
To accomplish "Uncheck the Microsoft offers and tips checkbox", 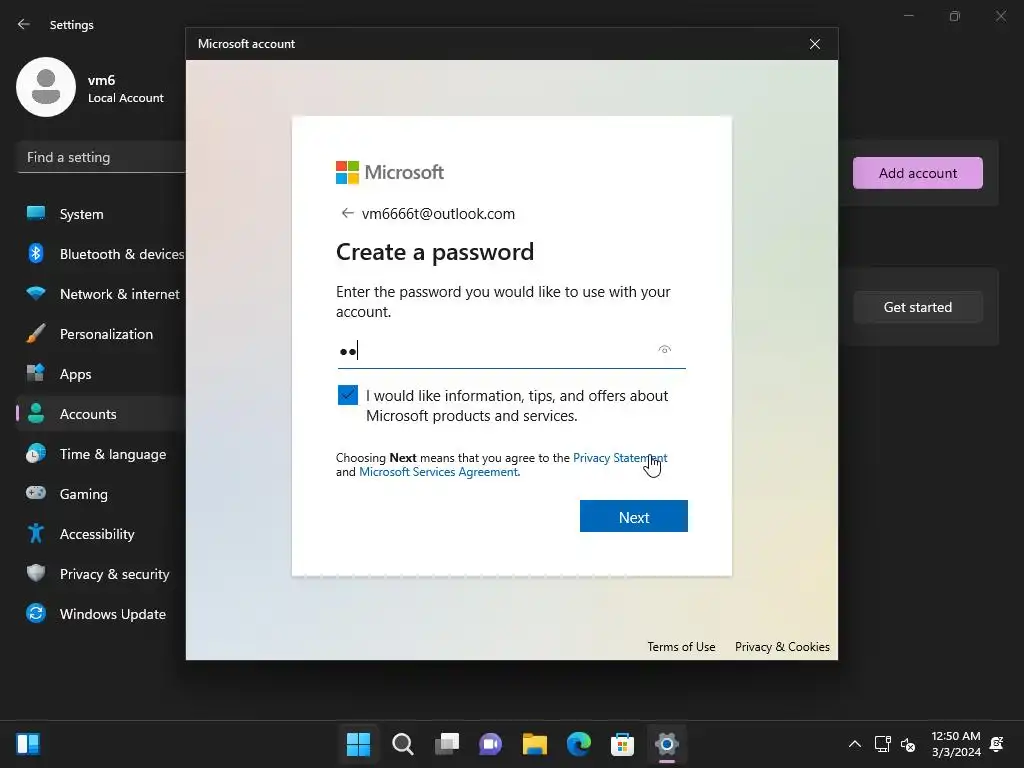I will coord(347,395).
